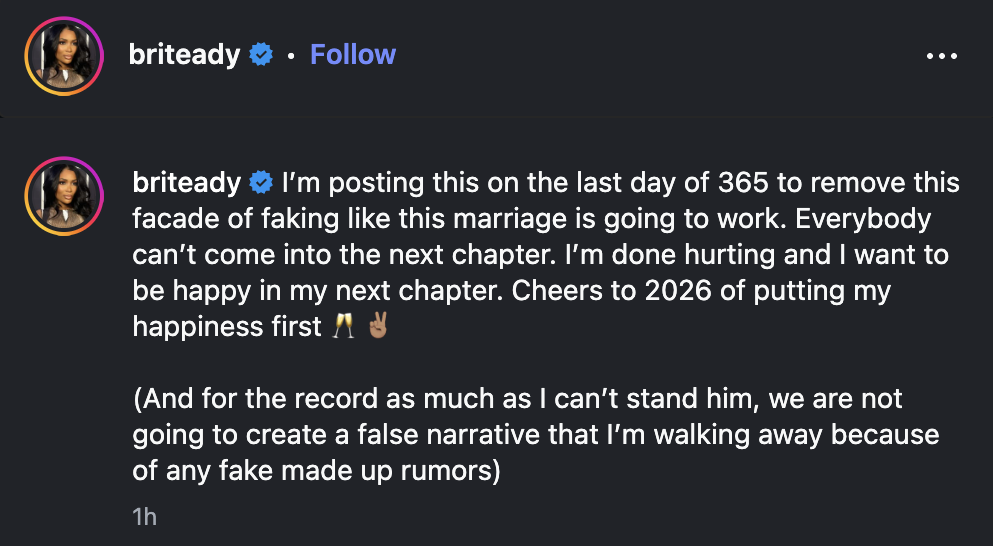This screenshot has height=546, width=993.
Task: Click the verified badge in post header
Action: pyautogui.click(x=261, y=55)
